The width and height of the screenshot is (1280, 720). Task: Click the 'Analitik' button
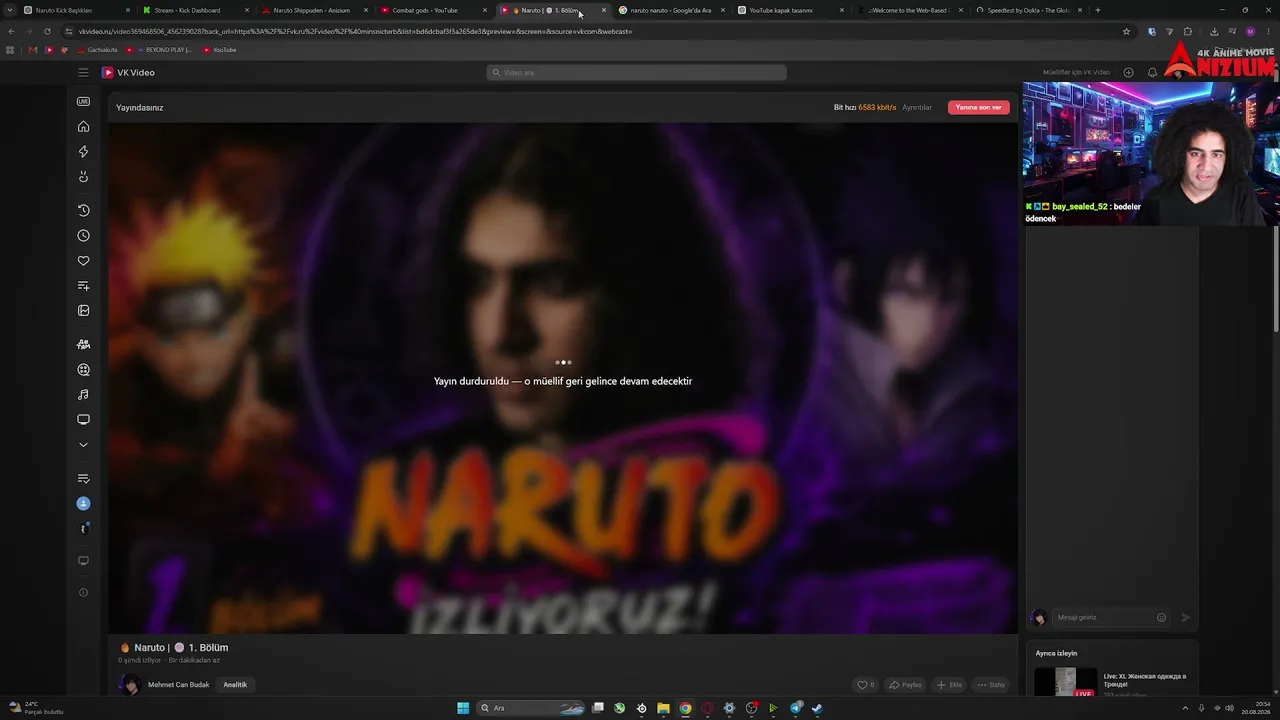[x=235, y=685]
